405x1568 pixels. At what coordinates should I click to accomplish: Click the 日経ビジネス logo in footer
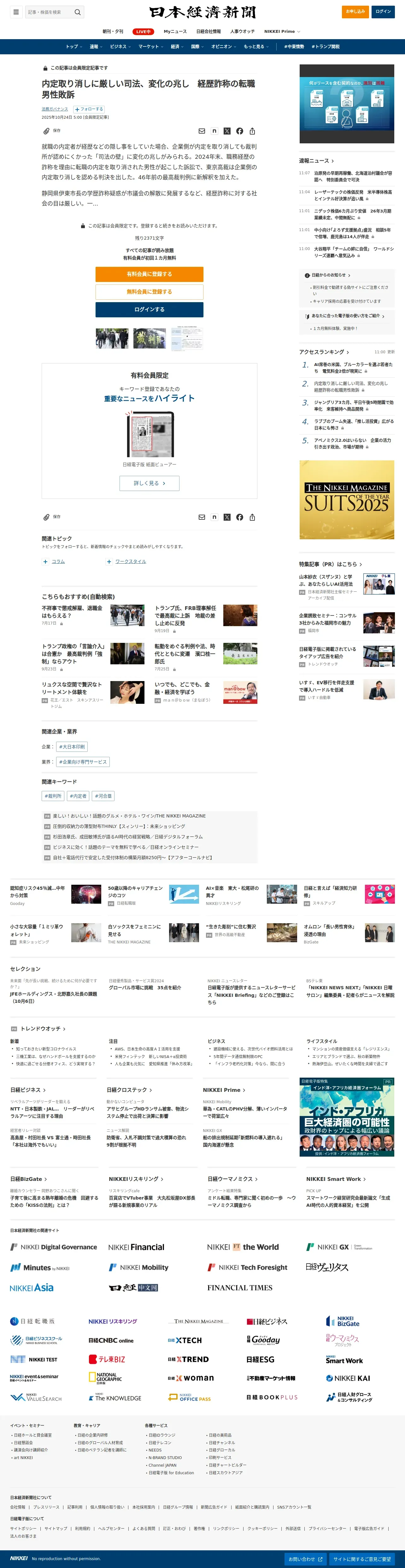point(267,1321)
